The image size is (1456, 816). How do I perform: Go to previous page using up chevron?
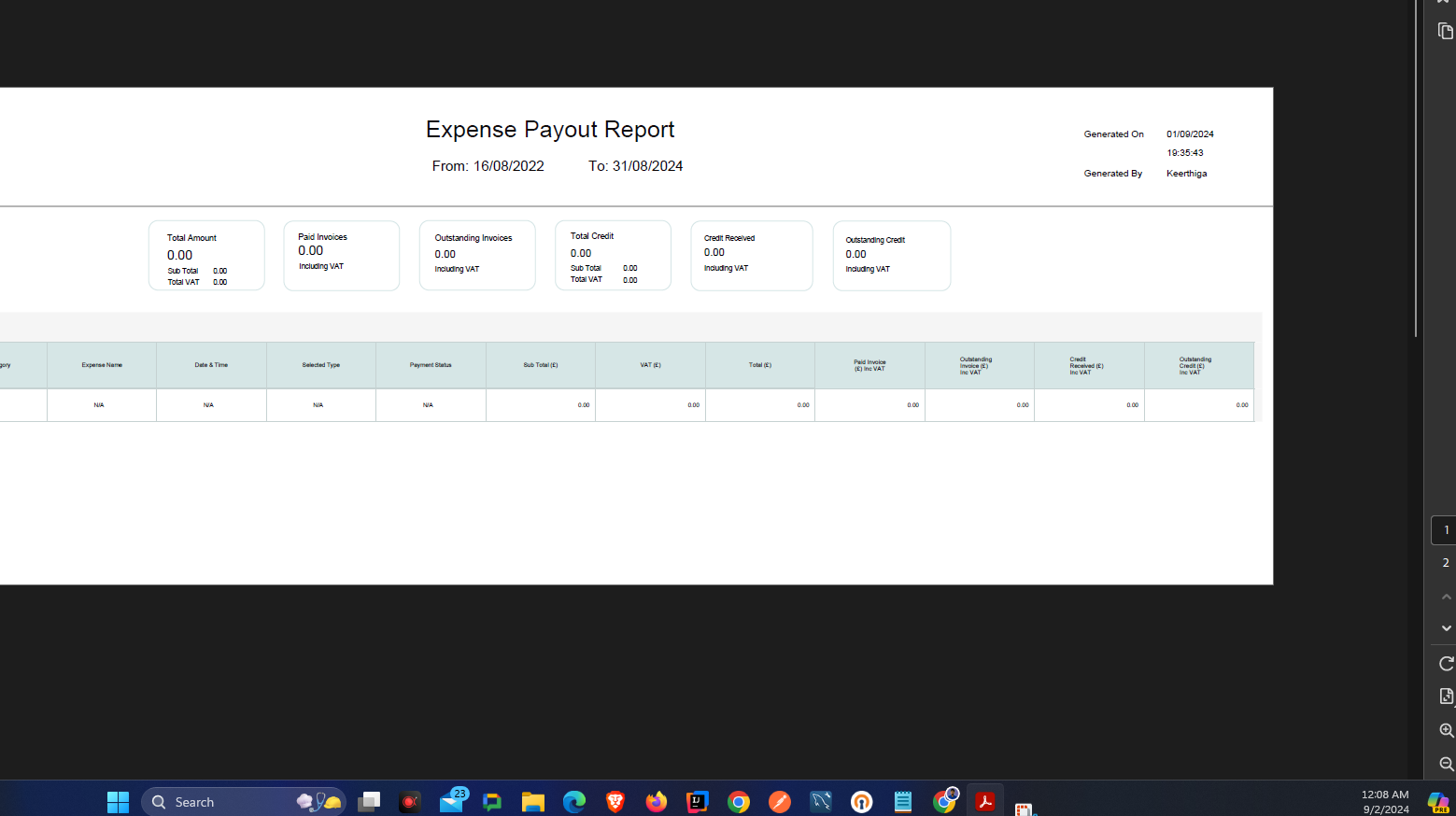tap(1446, 597)
